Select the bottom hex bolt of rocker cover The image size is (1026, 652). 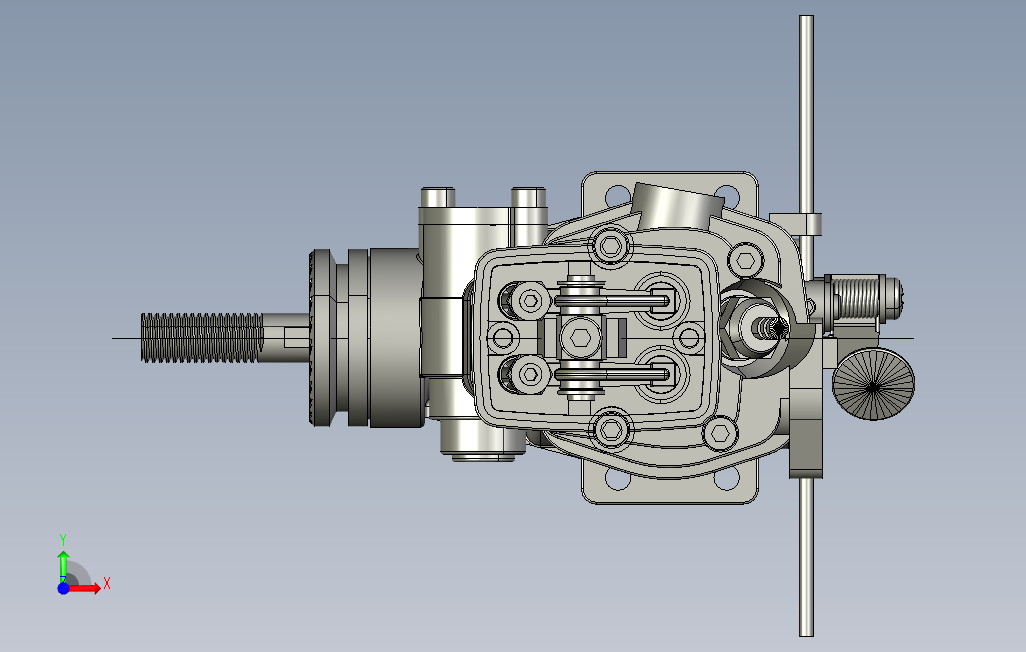611,430
